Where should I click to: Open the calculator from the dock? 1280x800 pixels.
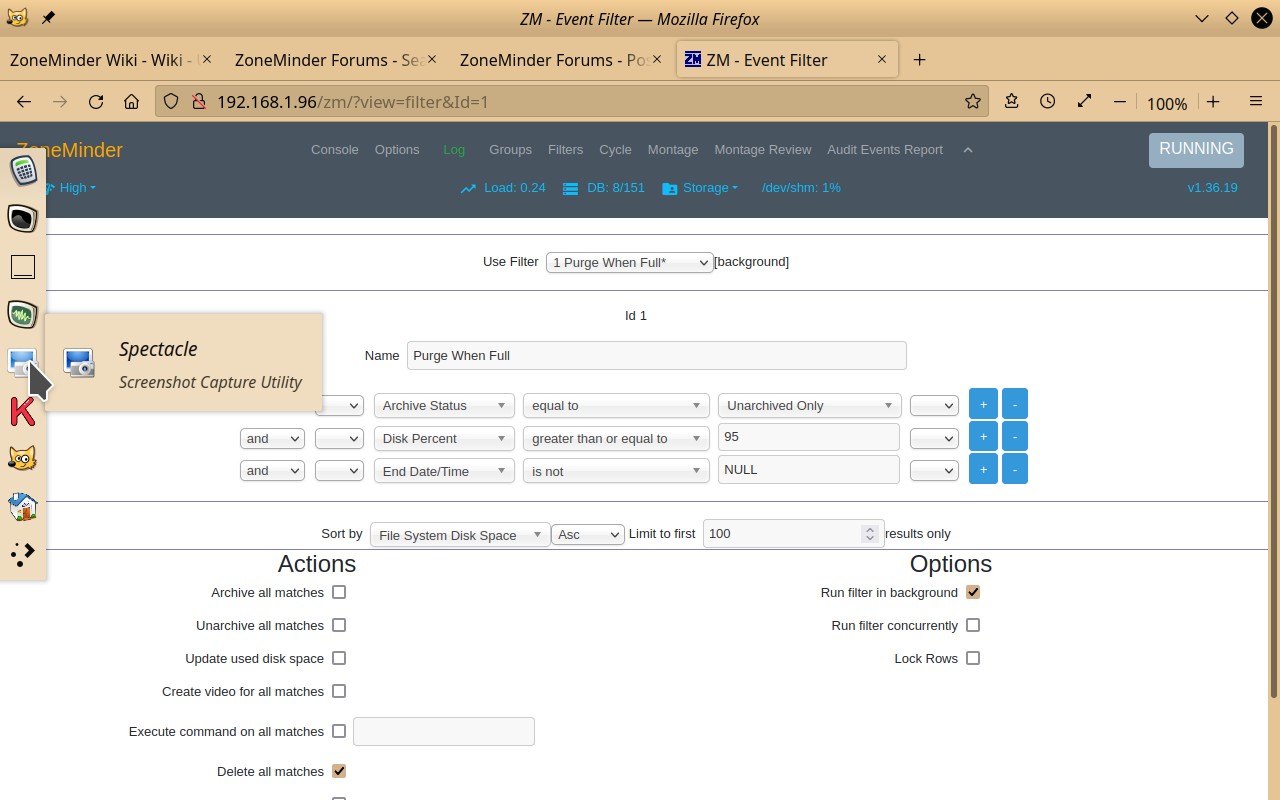click(23, 170)
